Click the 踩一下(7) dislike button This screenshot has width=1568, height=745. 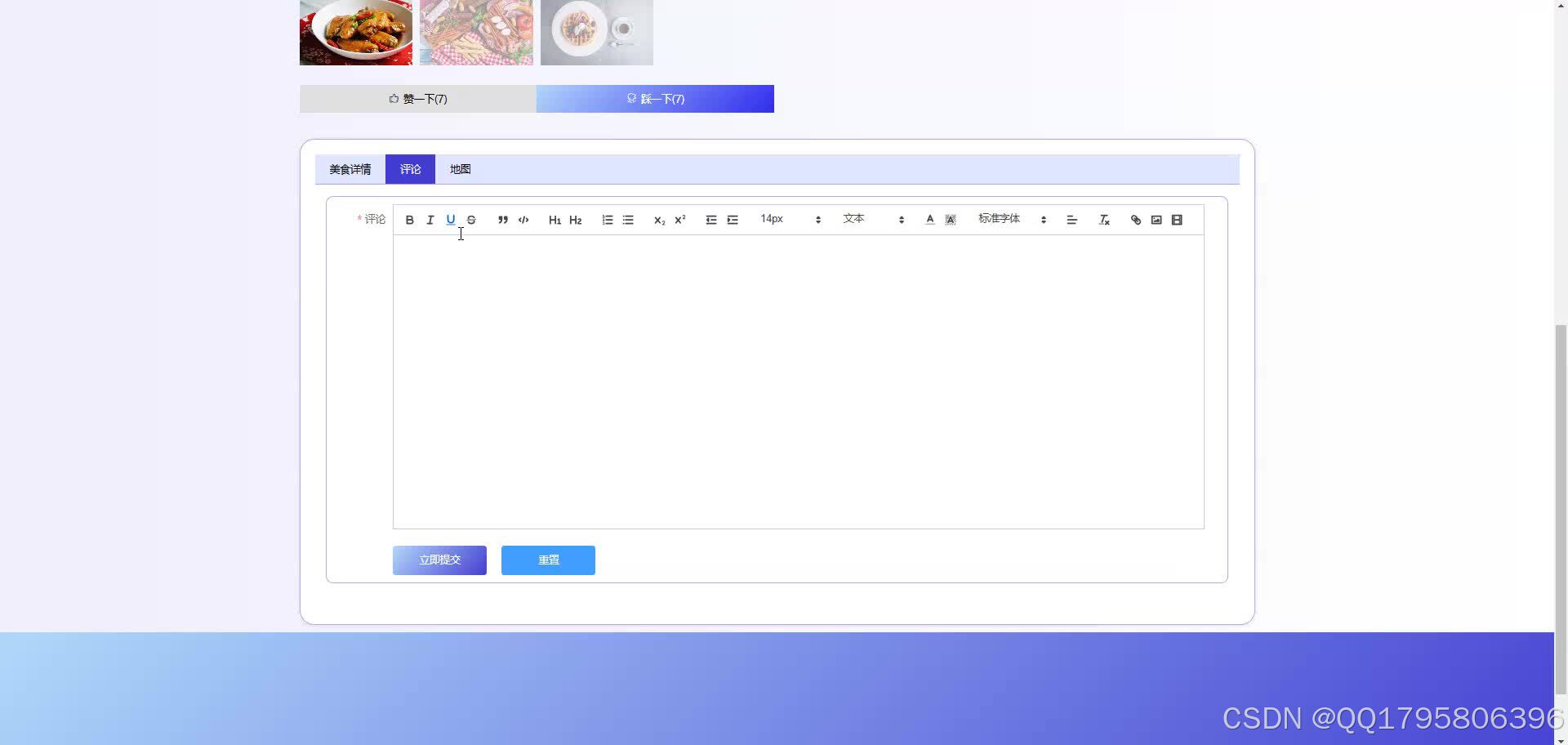point(655,99)
